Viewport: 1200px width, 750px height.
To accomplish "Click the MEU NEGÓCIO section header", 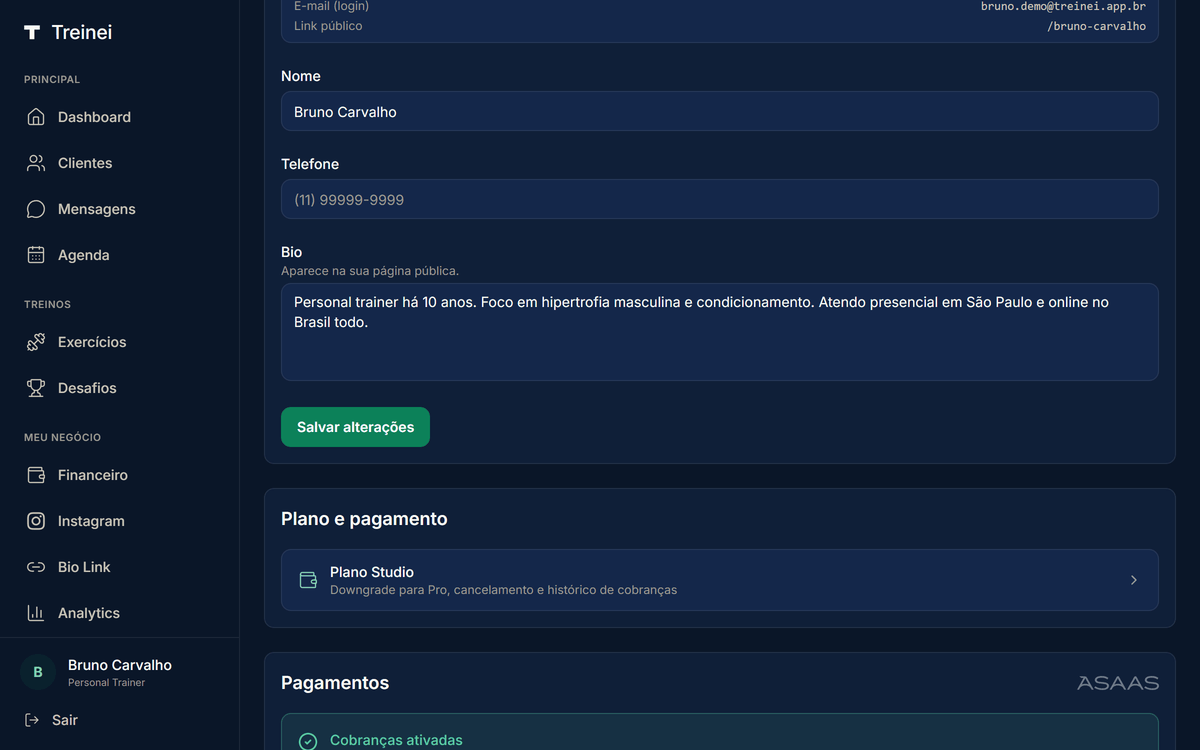I will tap(62, 437).
